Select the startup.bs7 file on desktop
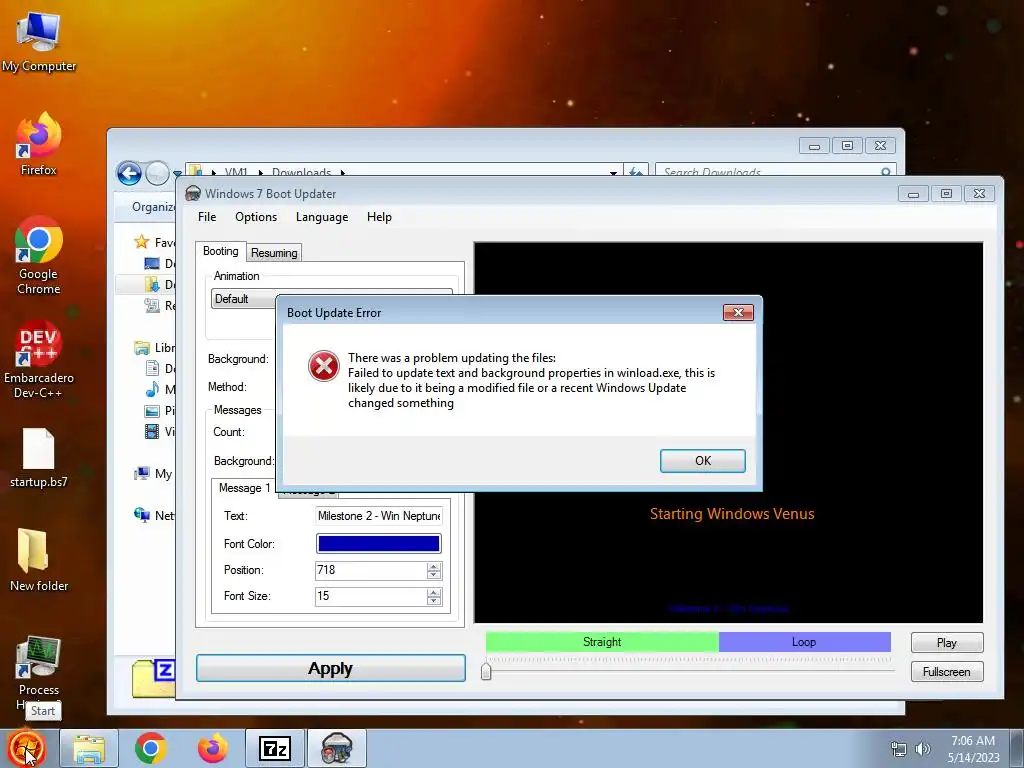 pyautogui.click(x=39, y=458)
